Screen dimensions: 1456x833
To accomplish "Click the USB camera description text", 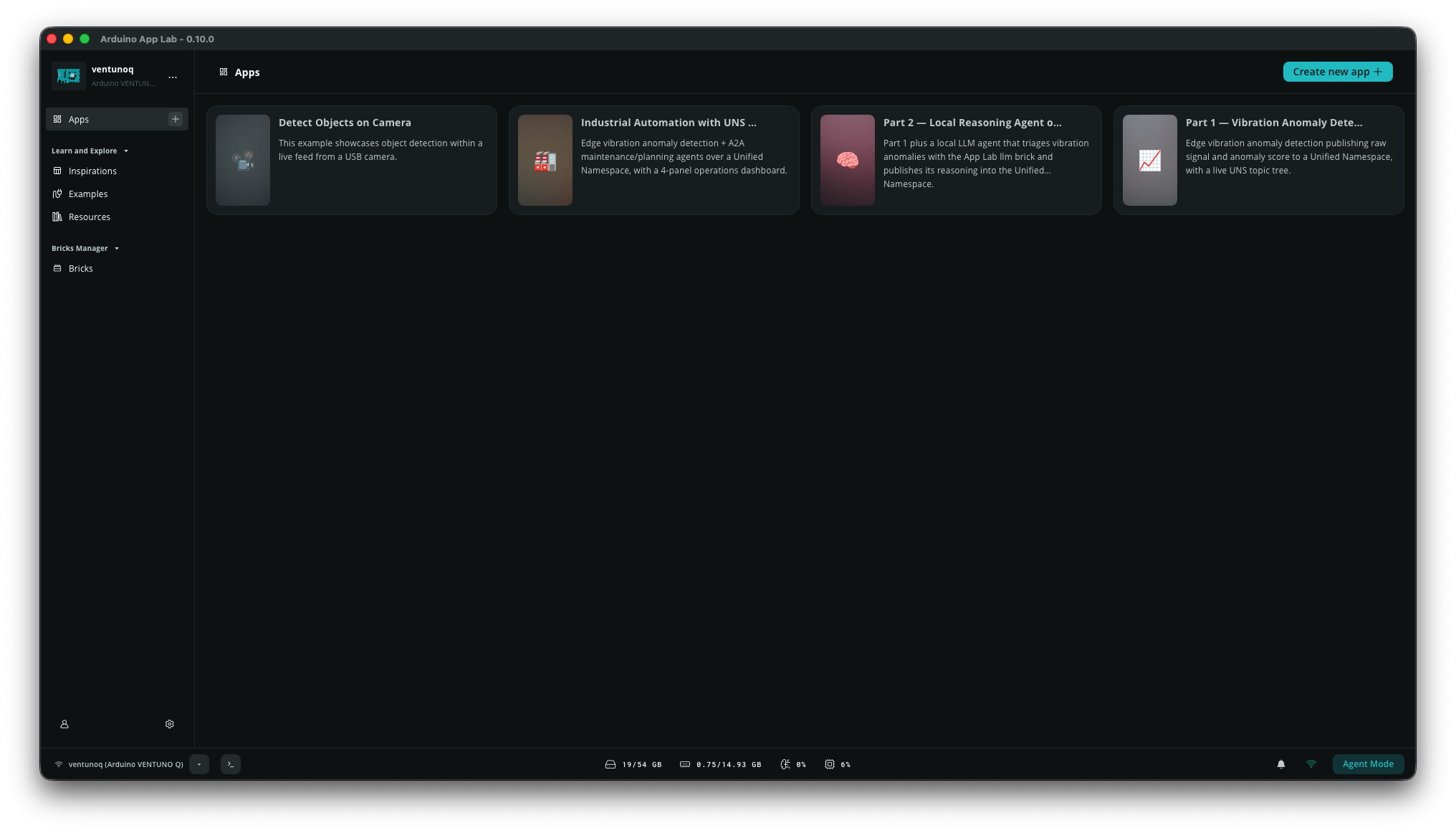I will coord(380,150).
